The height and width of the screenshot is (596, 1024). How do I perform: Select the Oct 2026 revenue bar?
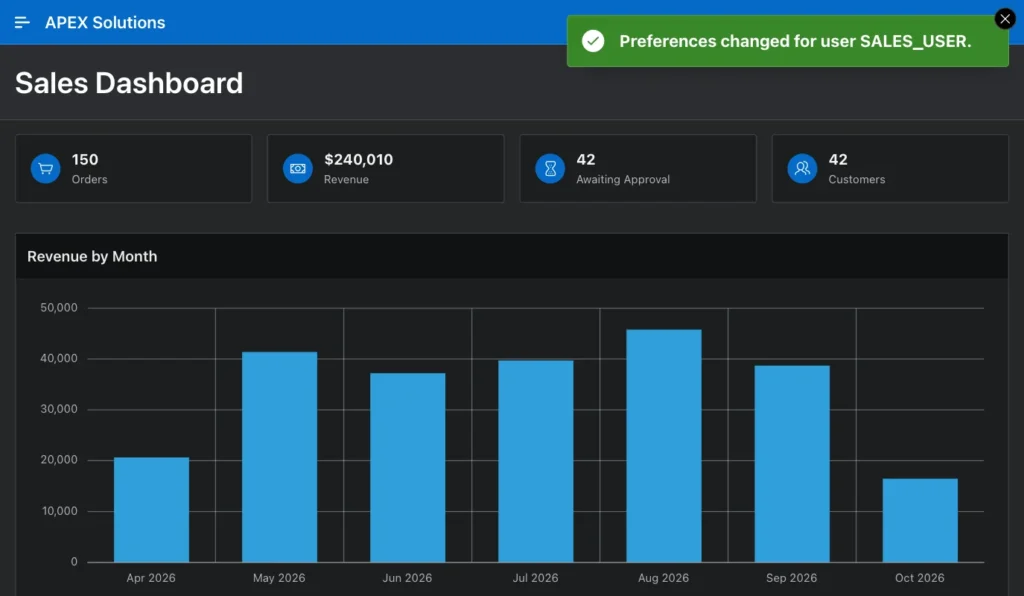[x=920, y=520]
